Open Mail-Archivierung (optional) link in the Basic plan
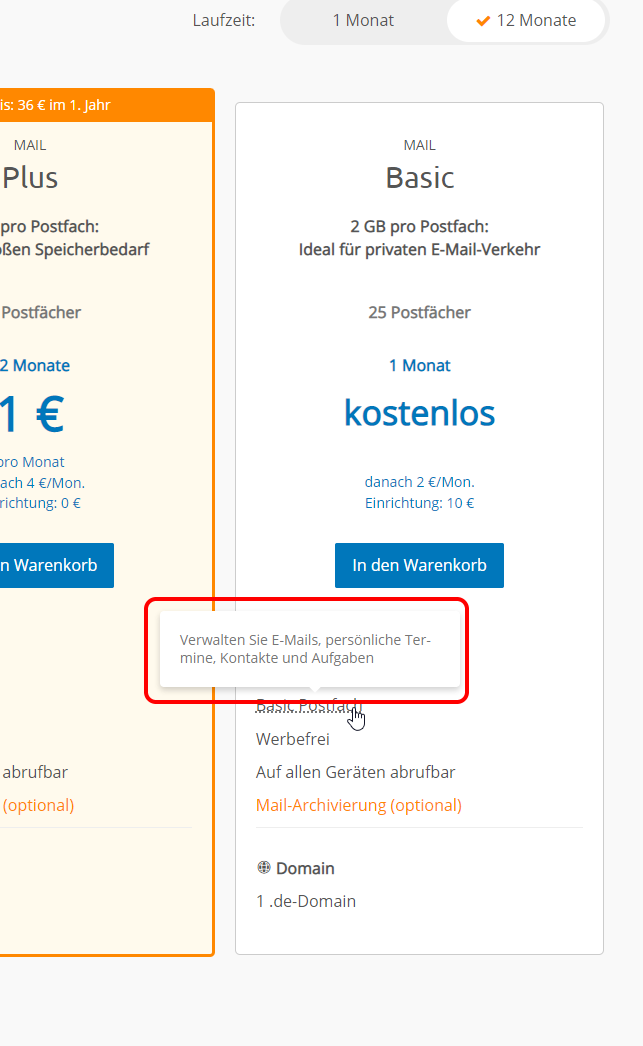 (359, 805)
